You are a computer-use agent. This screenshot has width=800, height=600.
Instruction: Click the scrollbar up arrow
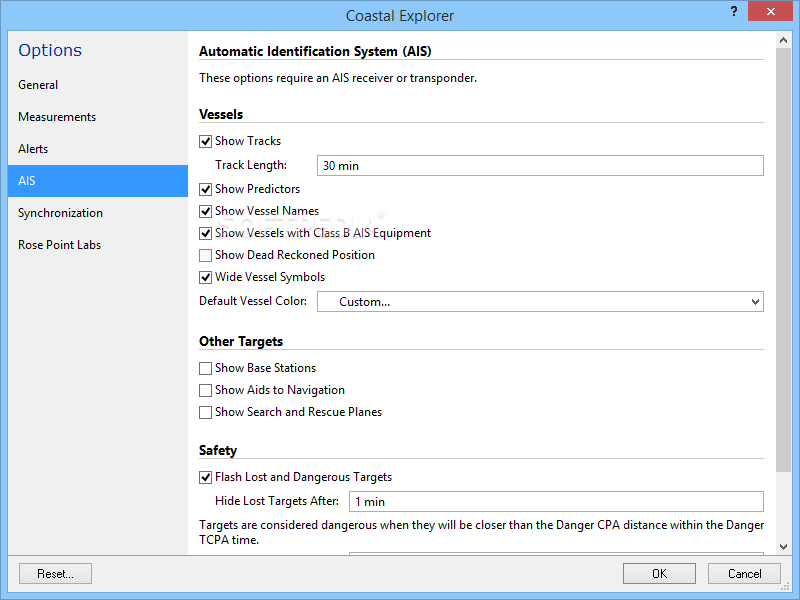pos(784,40)
